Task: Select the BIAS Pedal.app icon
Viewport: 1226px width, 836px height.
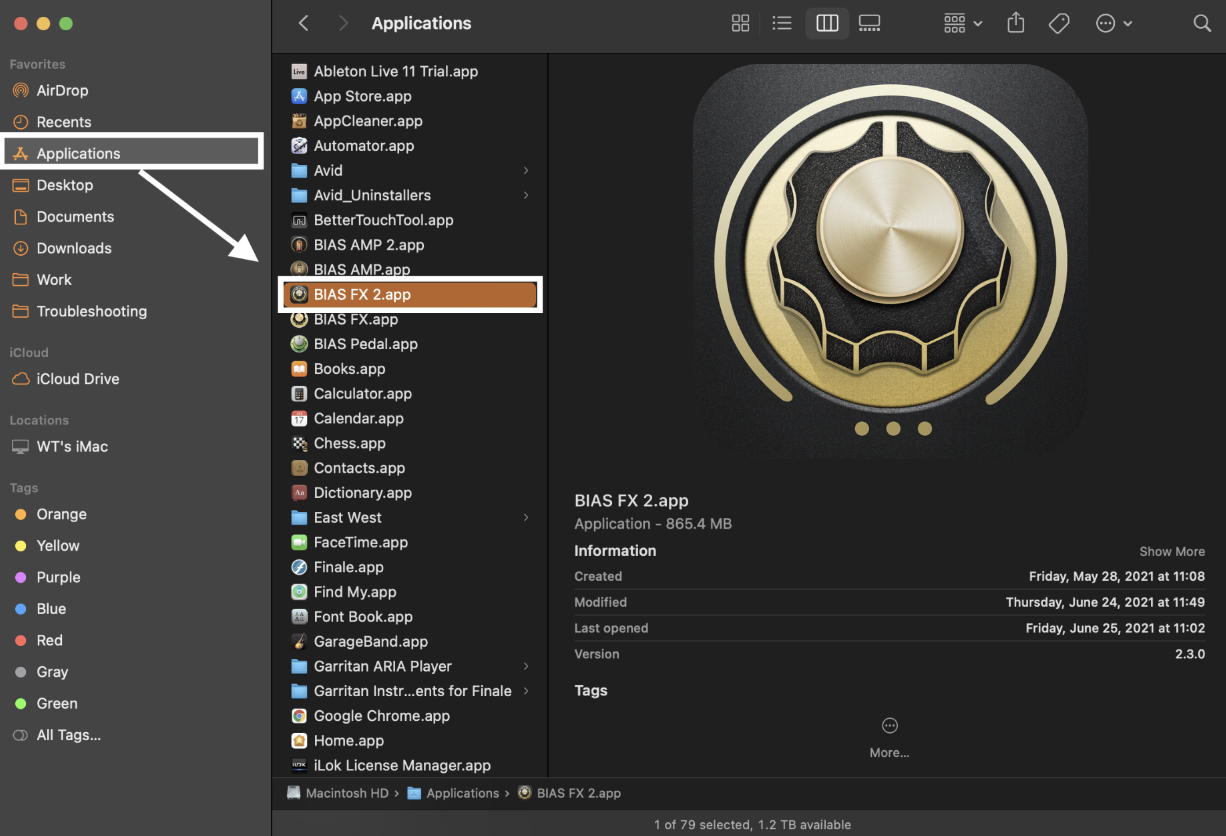Action: coord(298,344)
